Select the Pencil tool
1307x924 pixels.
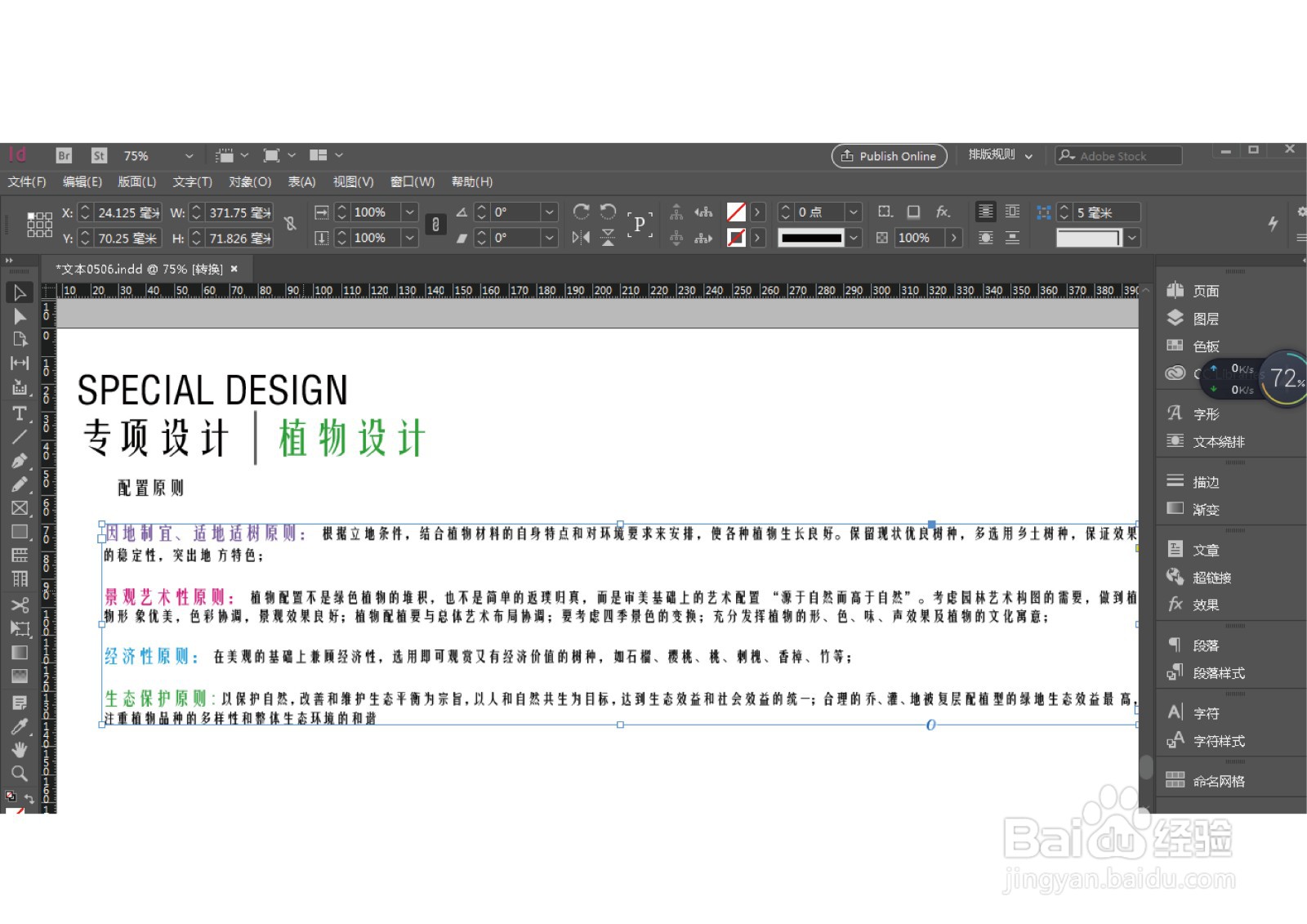pos(20,484)
